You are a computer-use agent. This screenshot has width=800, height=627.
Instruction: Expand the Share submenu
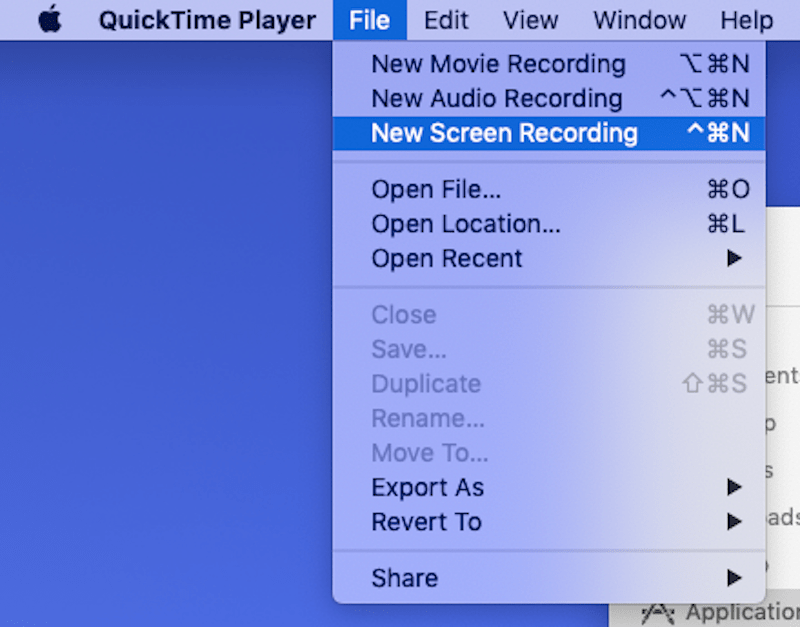pyautogui.click(x=549, y=578)
